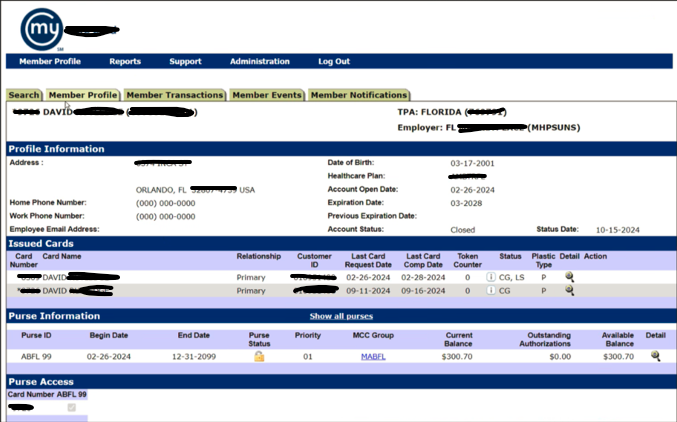The height and width of the screenshot is (422, 677).
Task: Toggle the ABFL 99 purse access checkbox
Action: pyautogui.click(x=72, y=407)
